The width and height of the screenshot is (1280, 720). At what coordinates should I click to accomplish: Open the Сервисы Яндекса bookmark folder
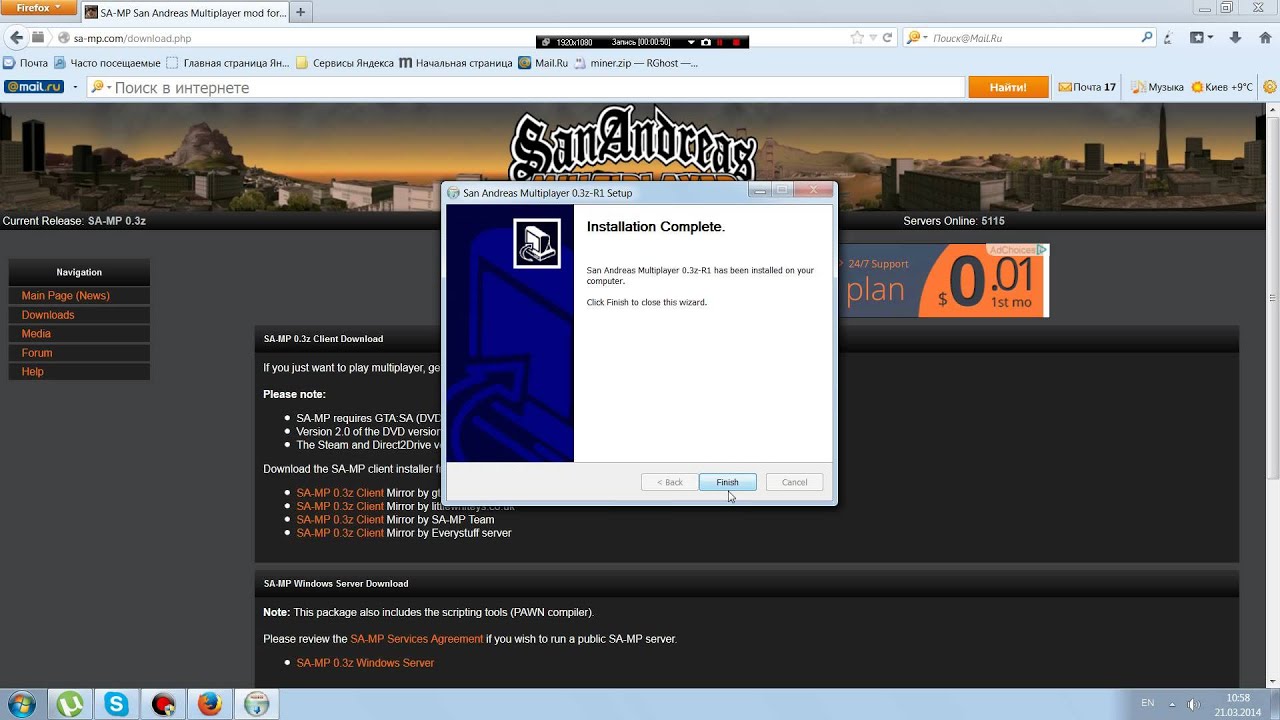coord(345,63)
